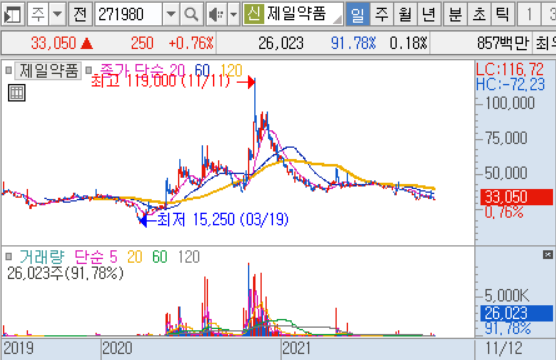The height and width of the screenshot is (360, 556).
Task: Click the 60 moving average legend in price chart
Action: pos(202,70)
